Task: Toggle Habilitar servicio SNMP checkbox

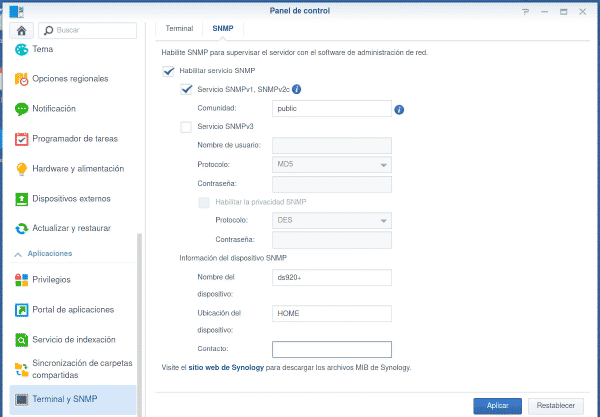Action: [x=168, y=71]
